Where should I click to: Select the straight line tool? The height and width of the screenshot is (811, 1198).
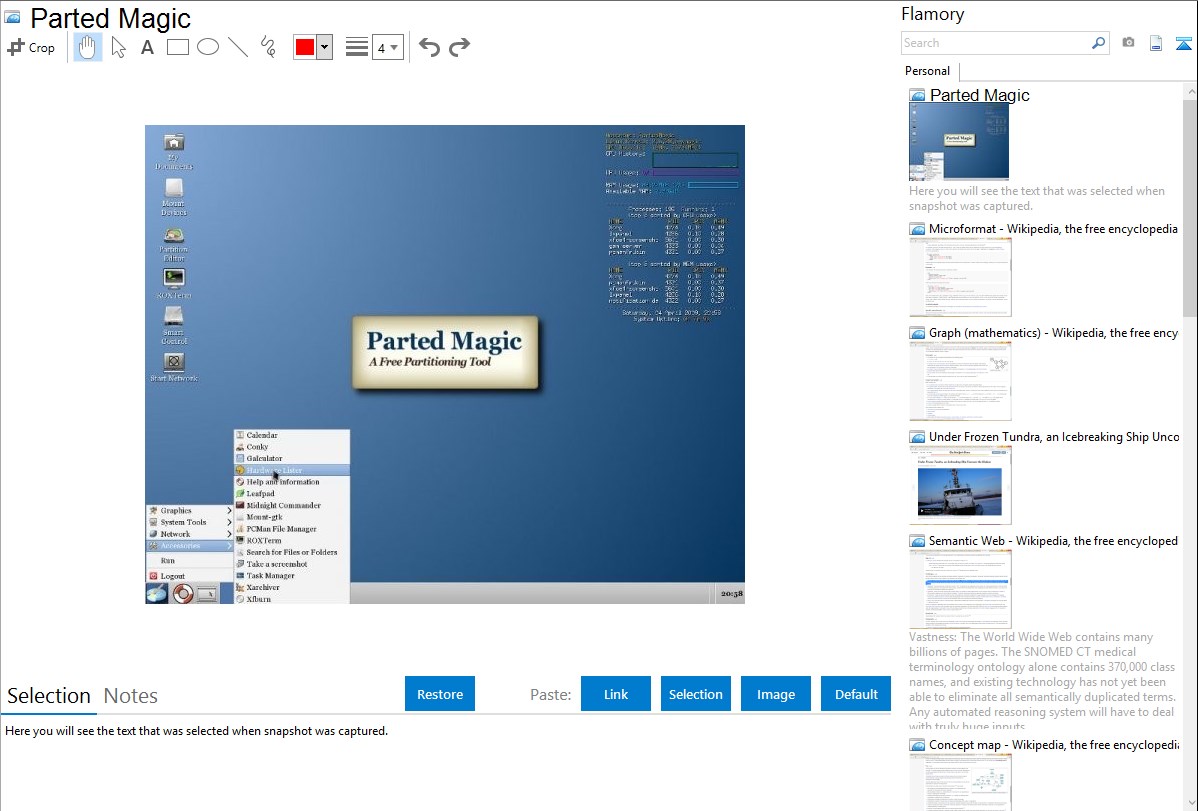click(x=238, y=47)
